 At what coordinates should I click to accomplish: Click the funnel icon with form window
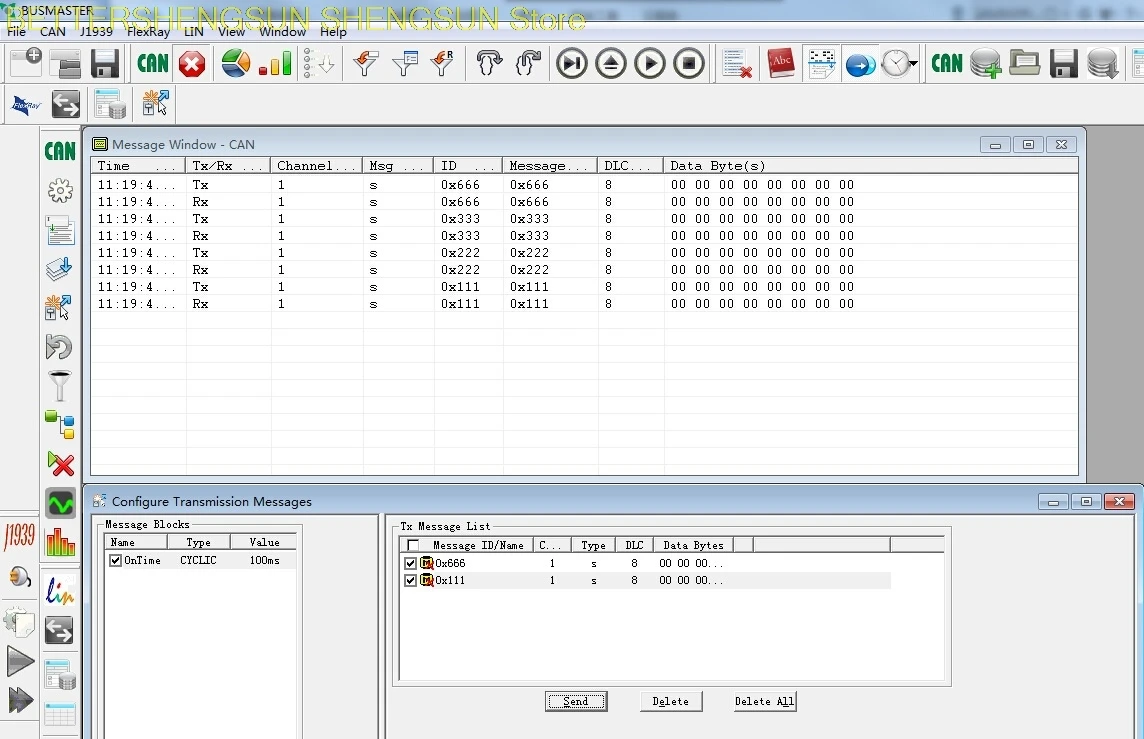pyautogui.click(x=404, y=63)
